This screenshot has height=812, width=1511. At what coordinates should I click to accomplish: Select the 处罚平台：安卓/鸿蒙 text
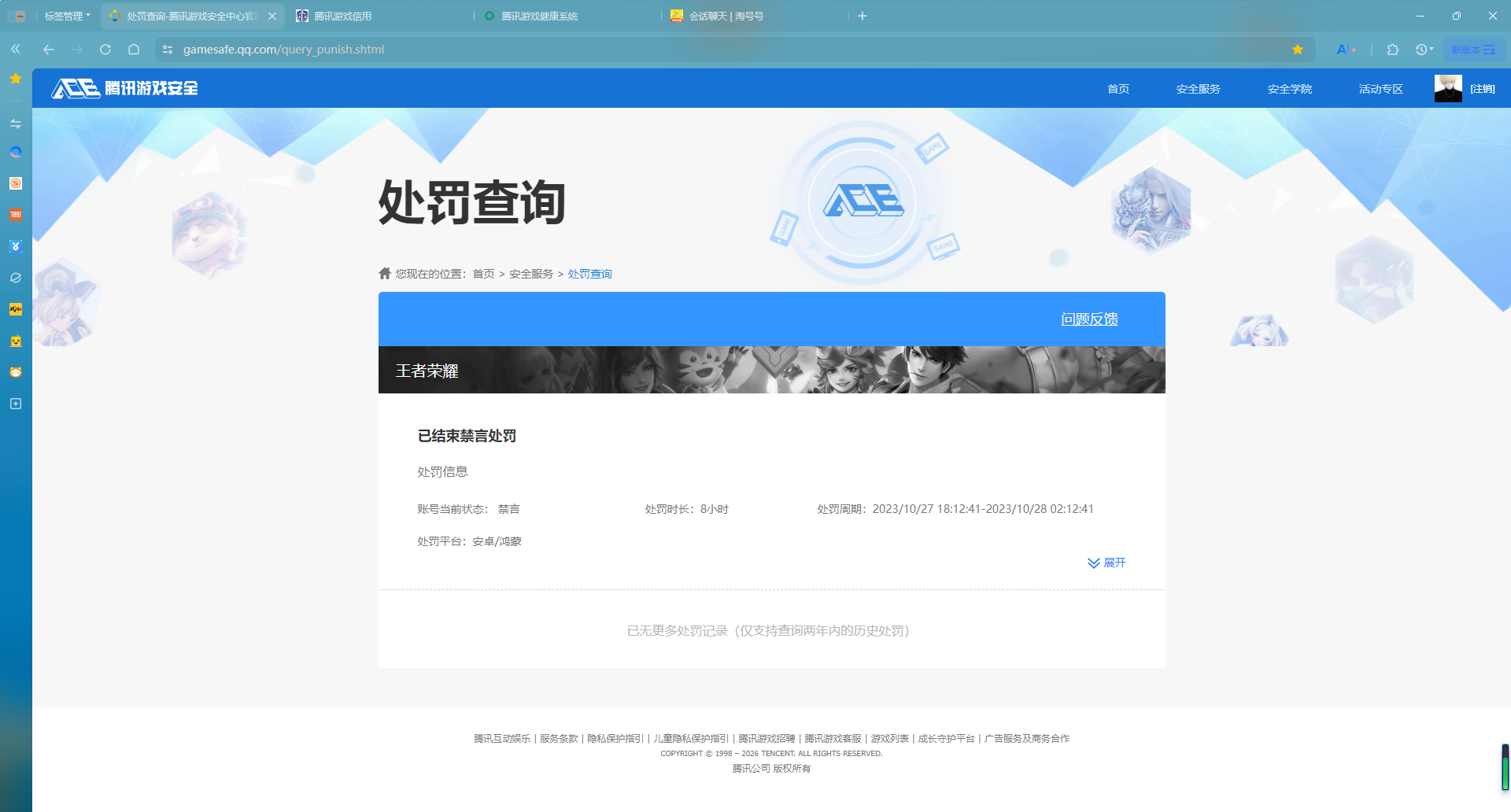(469, 541)
